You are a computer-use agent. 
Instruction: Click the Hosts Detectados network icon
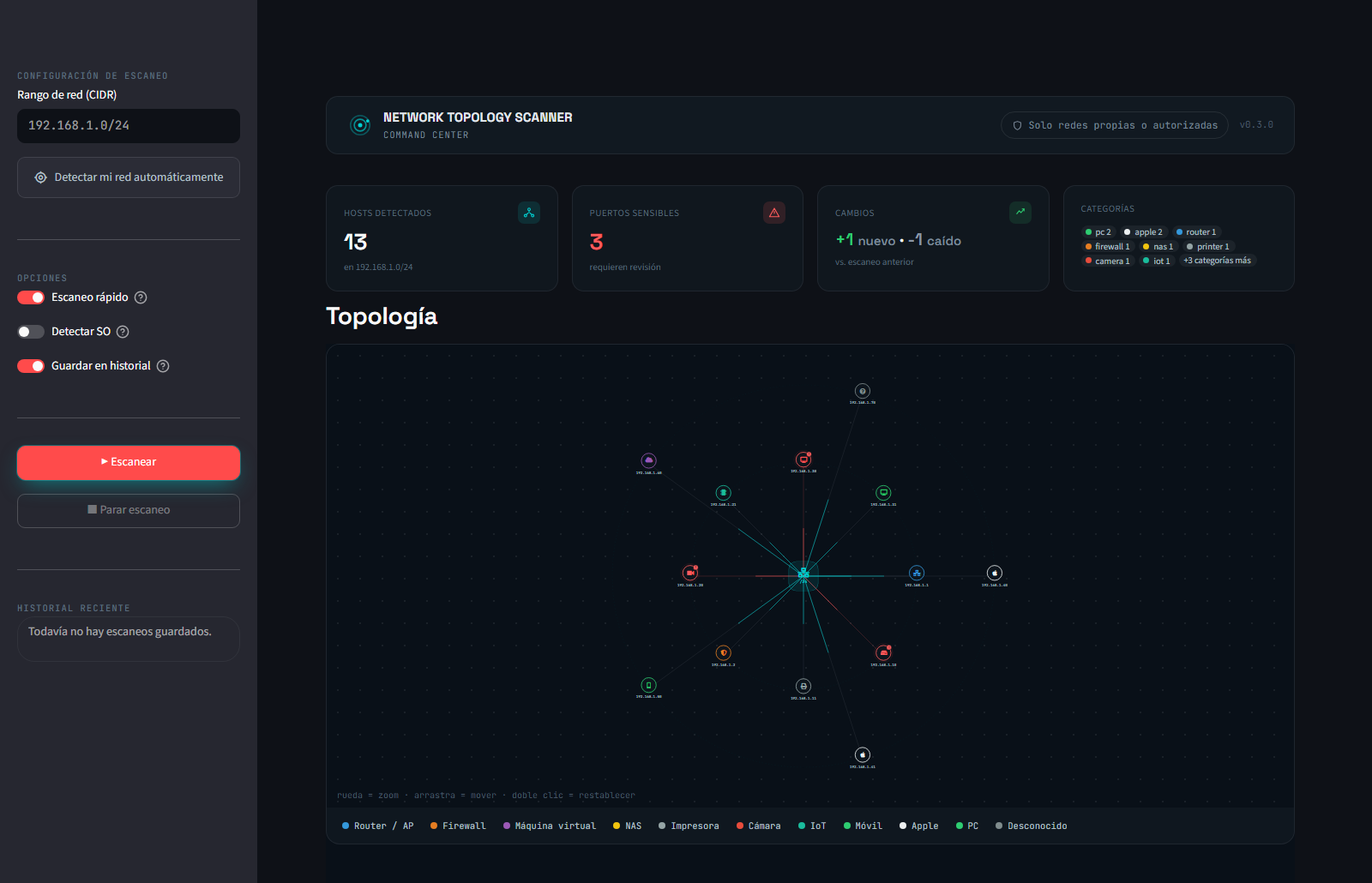(x=529, y=213)
